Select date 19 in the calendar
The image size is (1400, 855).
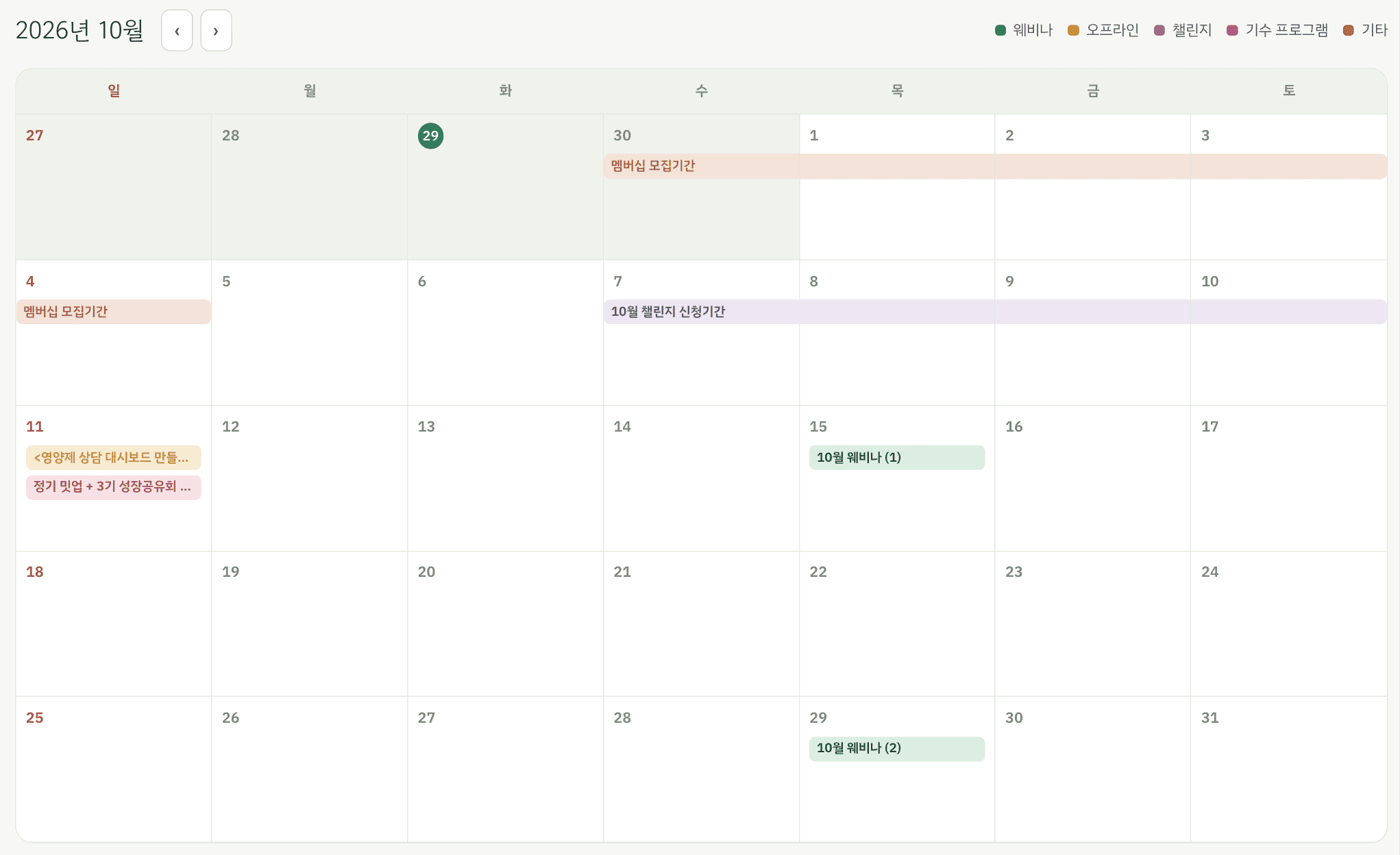[x=231, y=572]
